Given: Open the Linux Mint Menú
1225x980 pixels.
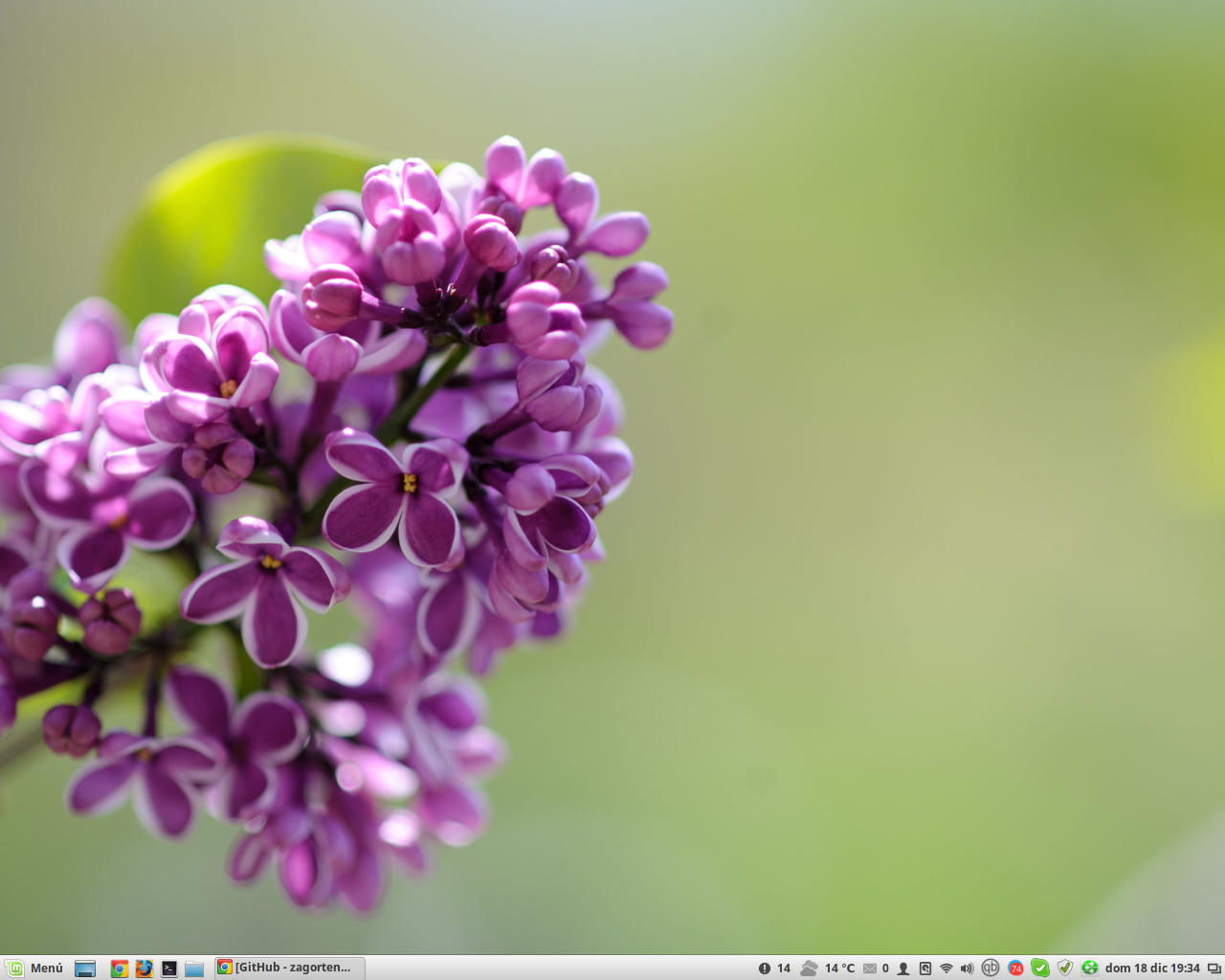Looking at the screenshot, I should click(34, 968).
